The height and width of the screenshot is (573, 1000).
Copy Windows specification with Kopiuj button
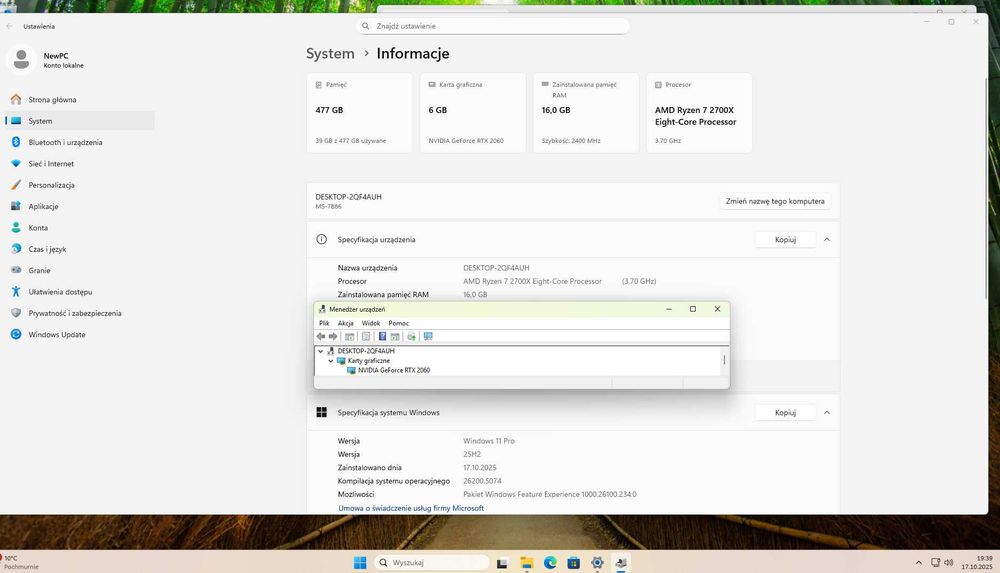pyautogui.click(x=785, y=412)
